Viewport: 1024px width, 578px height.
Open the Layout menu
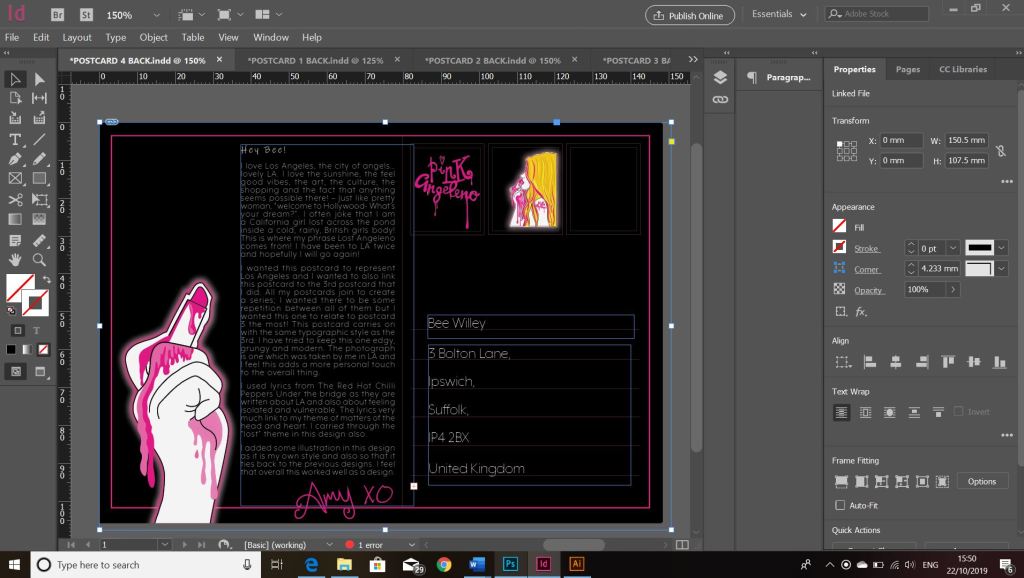(x=77, y=37)
